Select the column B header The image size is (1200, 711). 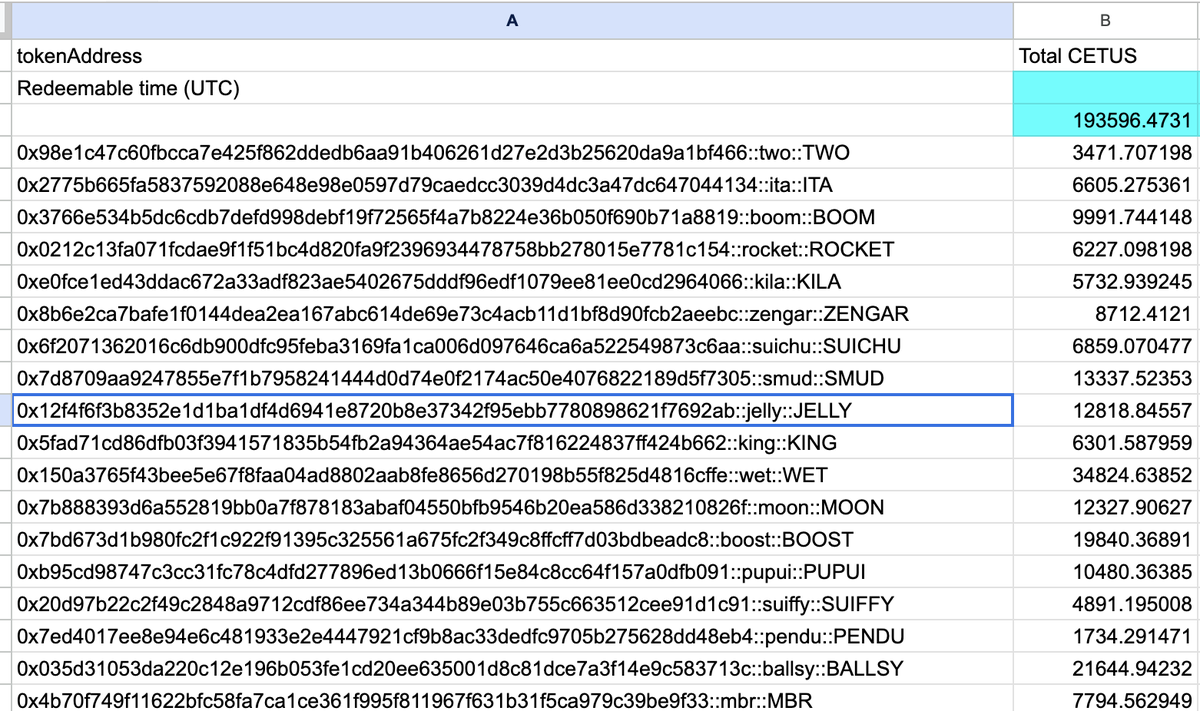1106,20
